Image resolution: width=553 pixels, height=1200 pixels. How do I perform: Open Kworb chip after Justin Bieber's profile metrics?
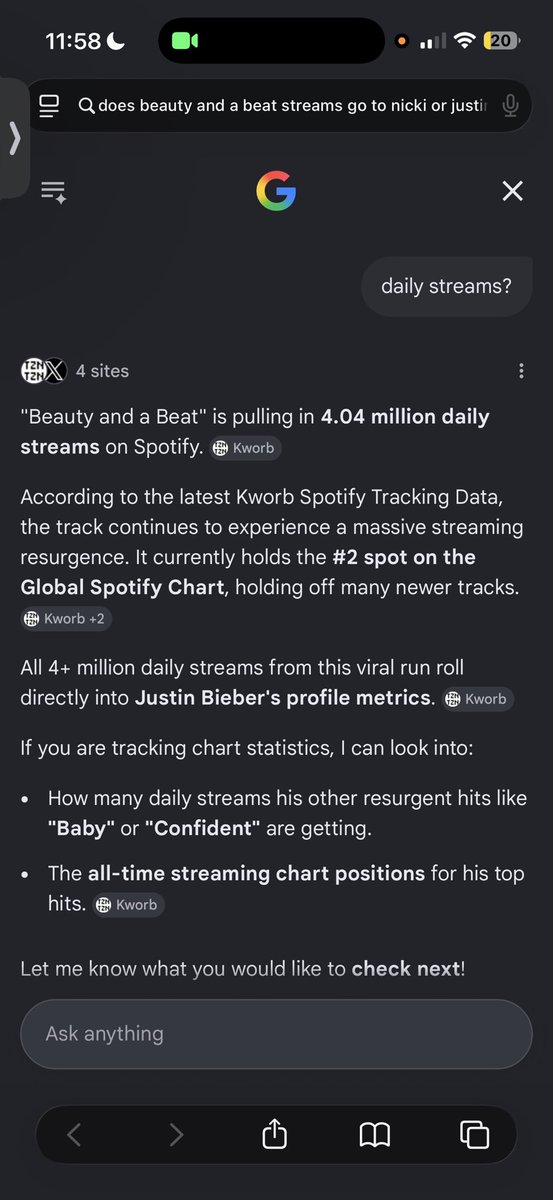coord(478,699)
